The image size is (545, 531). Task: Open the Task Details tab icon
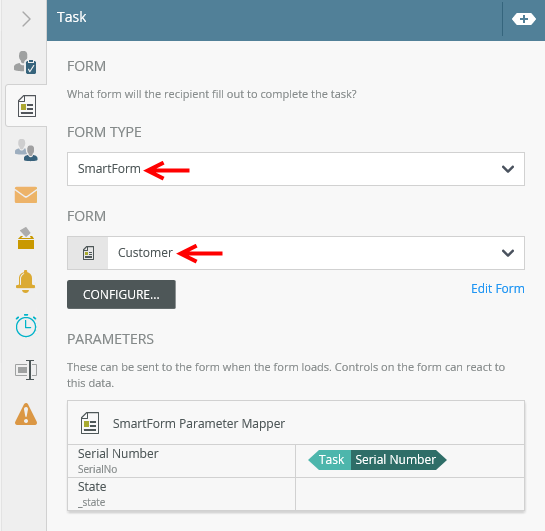25,63
